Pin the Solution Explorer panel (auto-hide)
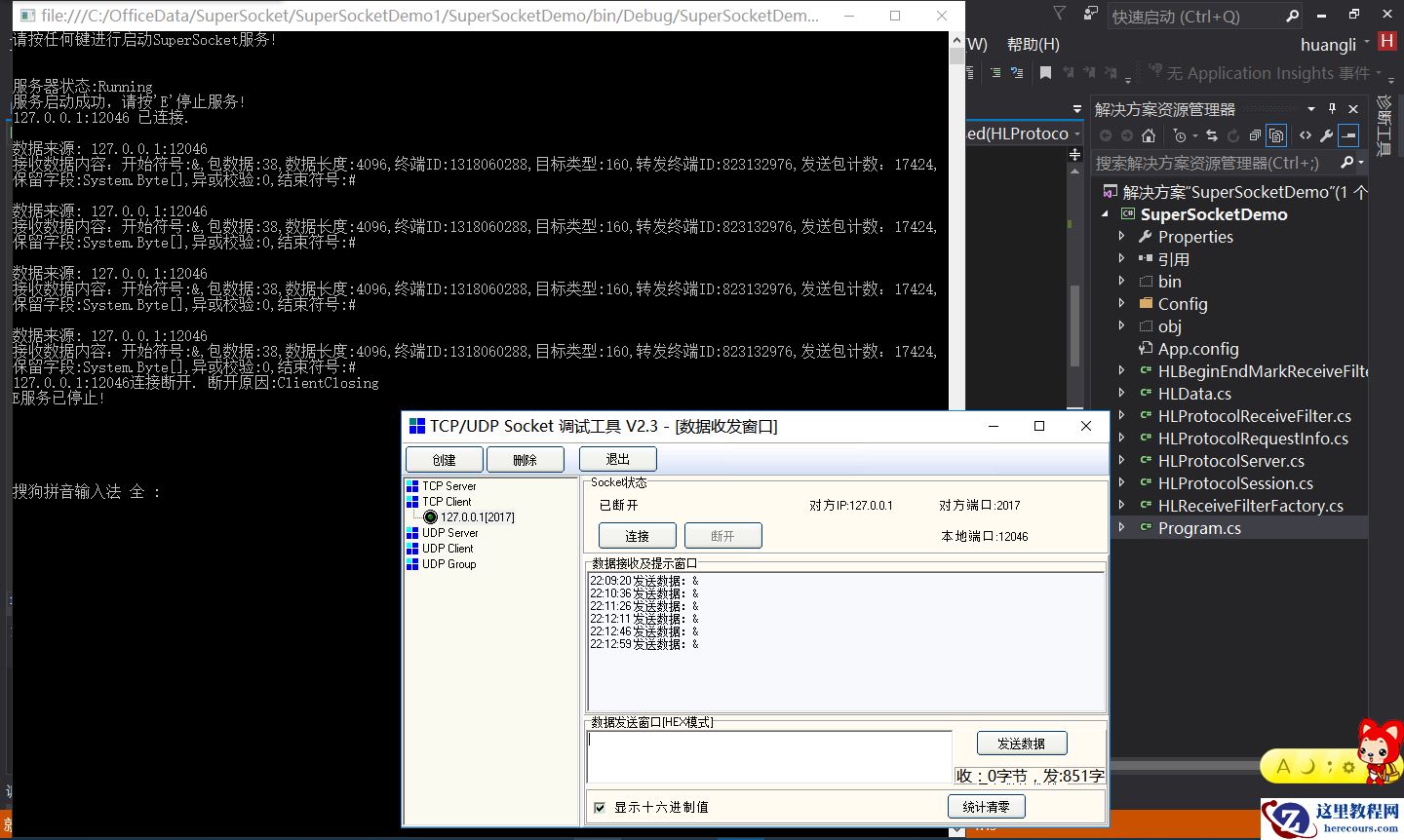This screenshot has width=1404, height=840. click(1332, 109)
